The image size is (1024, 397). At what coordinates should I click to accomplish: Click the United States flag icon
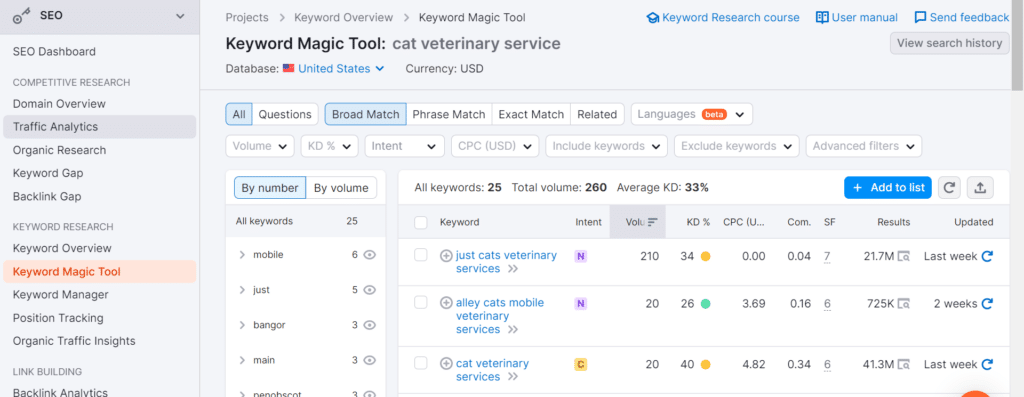[288, 69]
